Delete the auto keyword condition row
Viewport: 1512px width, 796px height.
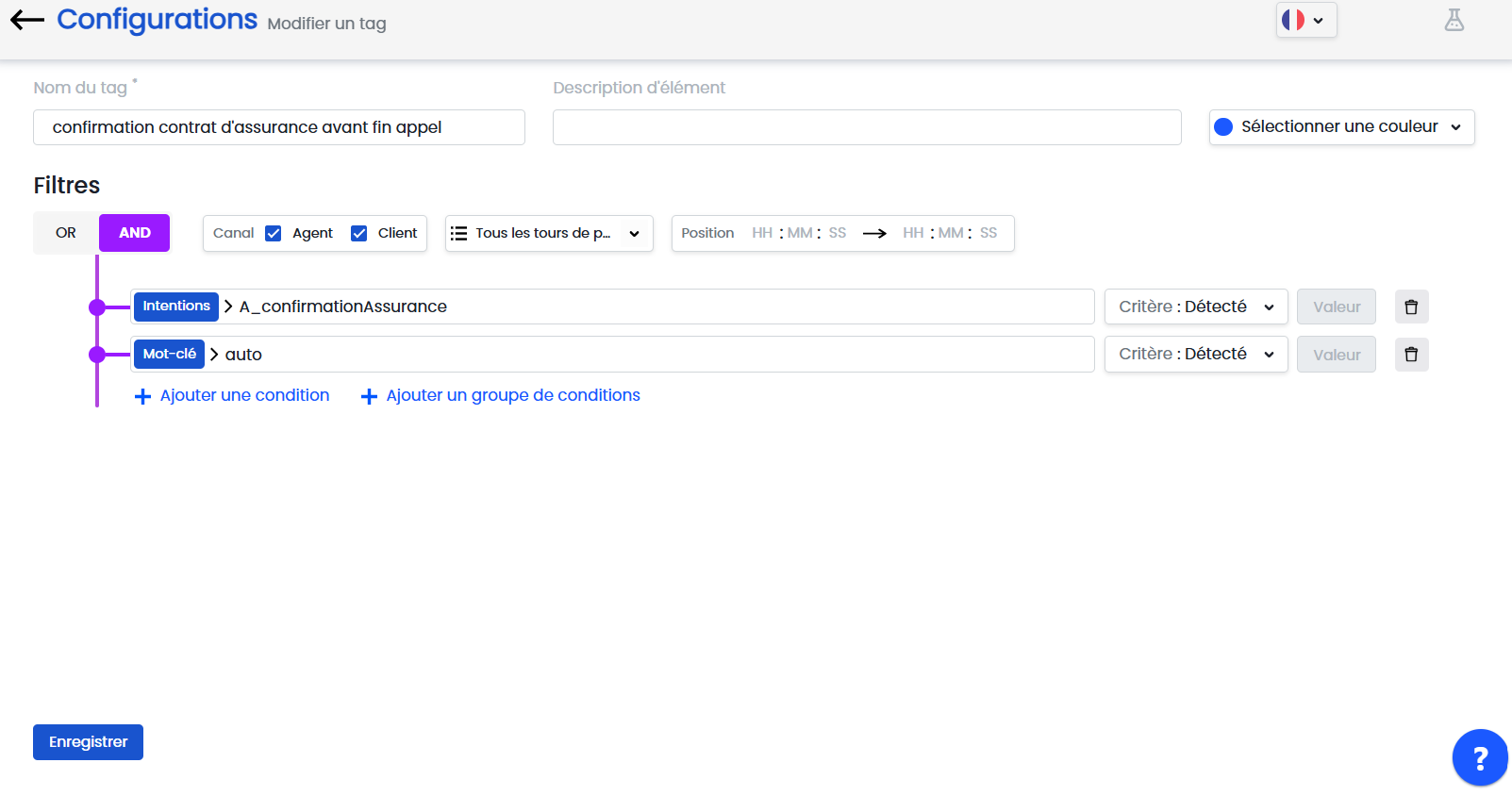[1411, 355]
